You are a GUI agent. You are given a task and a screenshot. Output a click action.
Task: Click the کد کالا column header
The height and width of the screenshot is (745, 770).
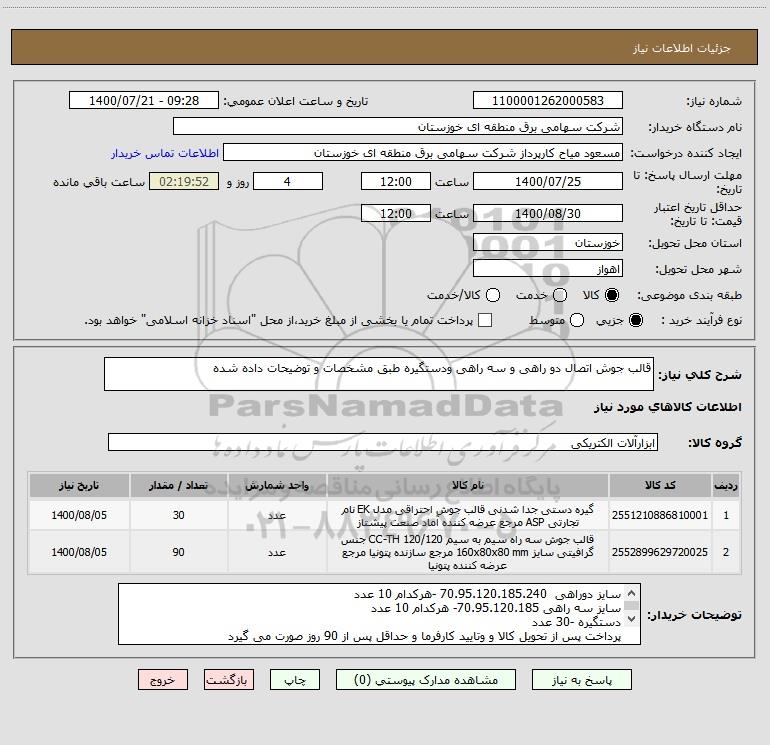[660, 485]
